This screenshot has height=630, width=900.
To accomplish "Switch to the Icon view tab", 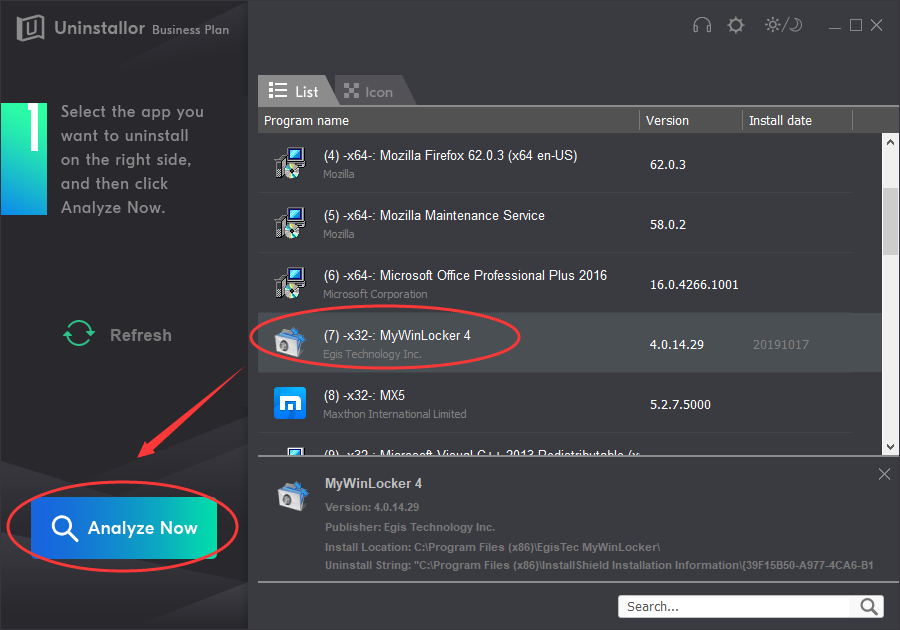I will [x=370, y=91].
